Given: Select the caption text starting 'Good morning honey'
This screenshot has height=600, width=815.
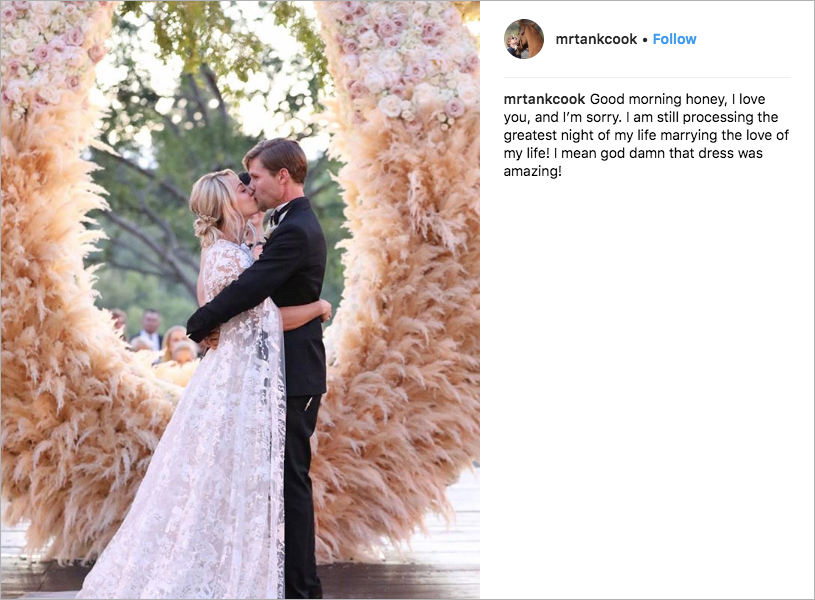Looking at the screenshot, I should pyautogui.click(x=646, y=135).
